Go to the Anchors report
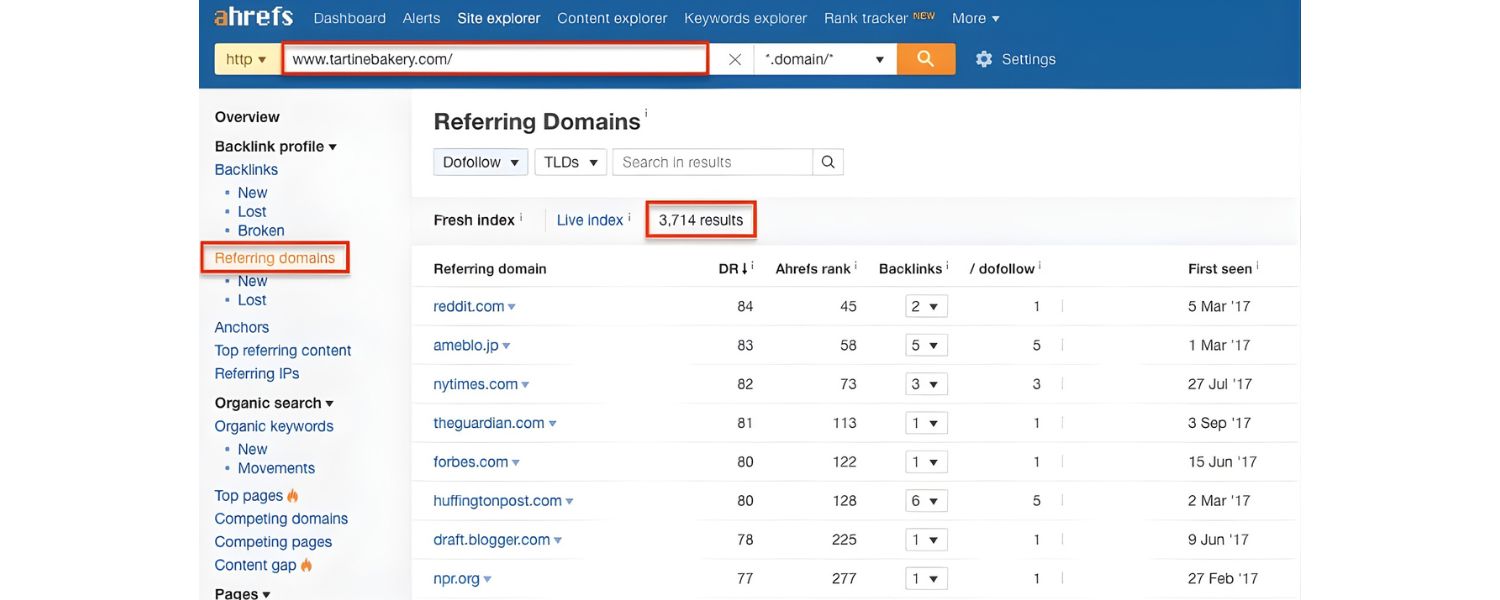The height and width of the screenshot is (600, 1500). (x=241, y=325)
